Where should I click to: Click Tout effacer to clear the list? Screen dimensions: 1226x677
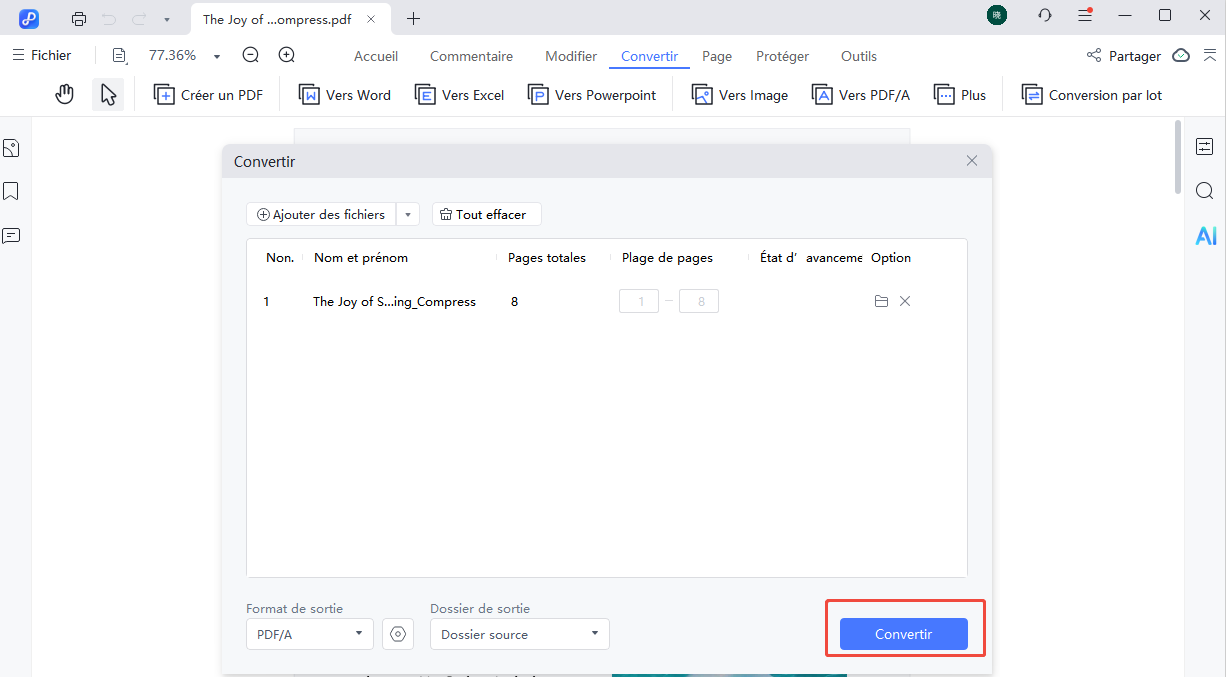[x=486, y=214]
